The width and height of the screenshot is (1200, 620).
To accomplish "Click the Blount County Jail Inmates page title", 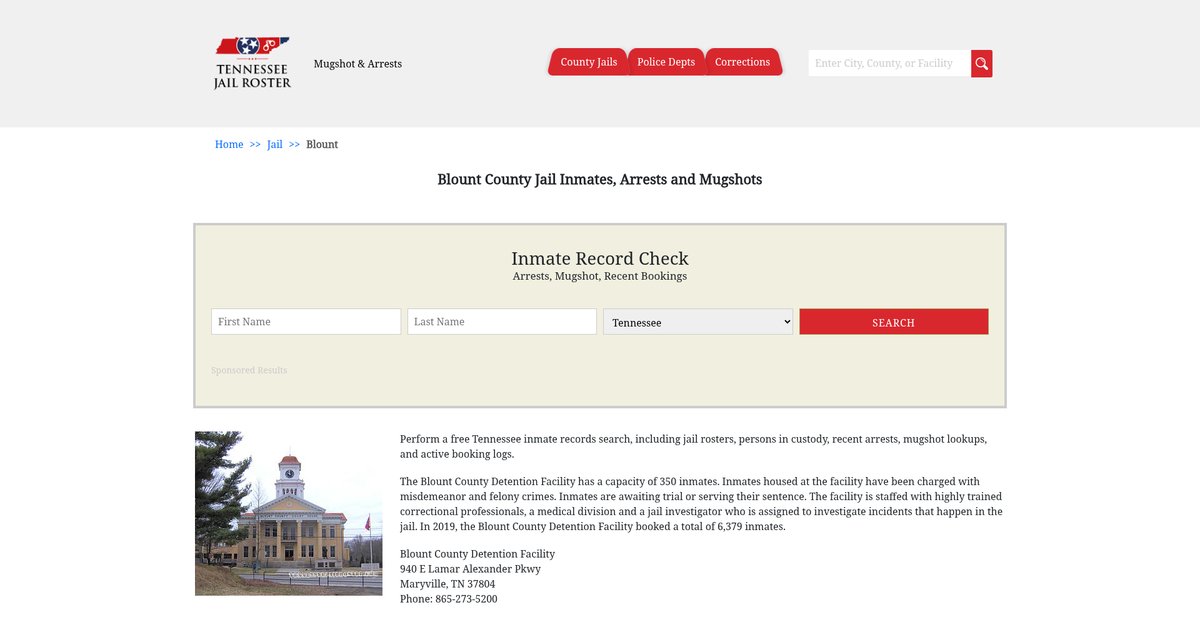I will click(x=600, y=180).
